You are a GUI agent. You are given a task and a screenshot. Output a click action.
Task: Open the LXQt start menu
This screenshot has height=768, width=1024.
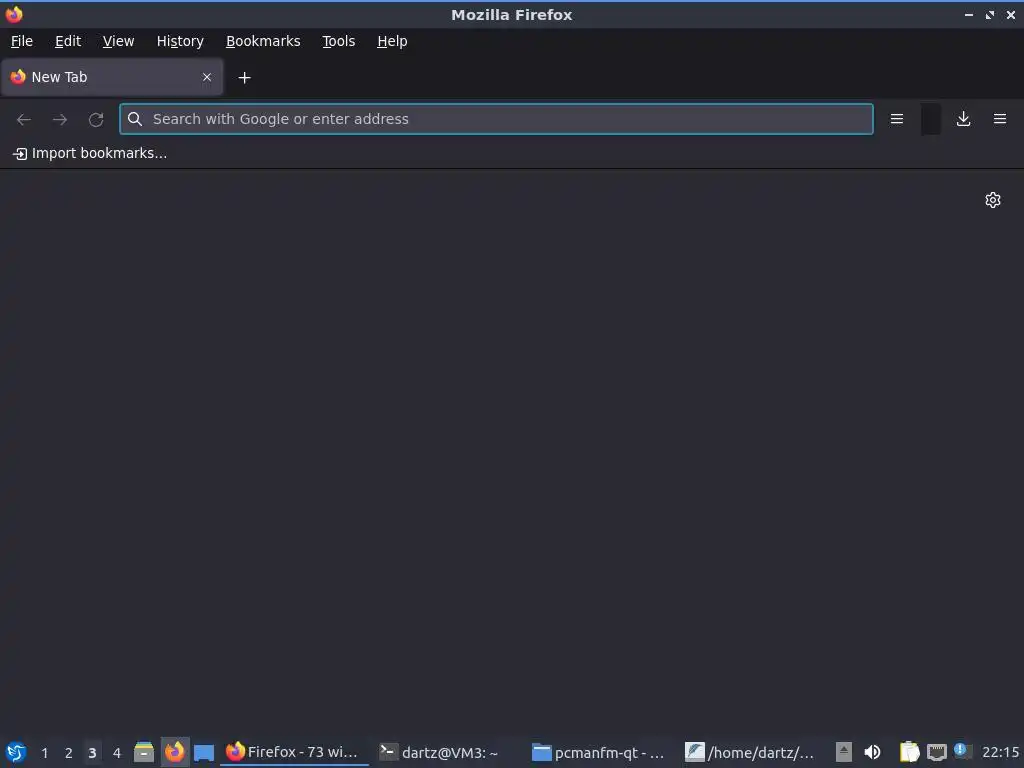15,752
